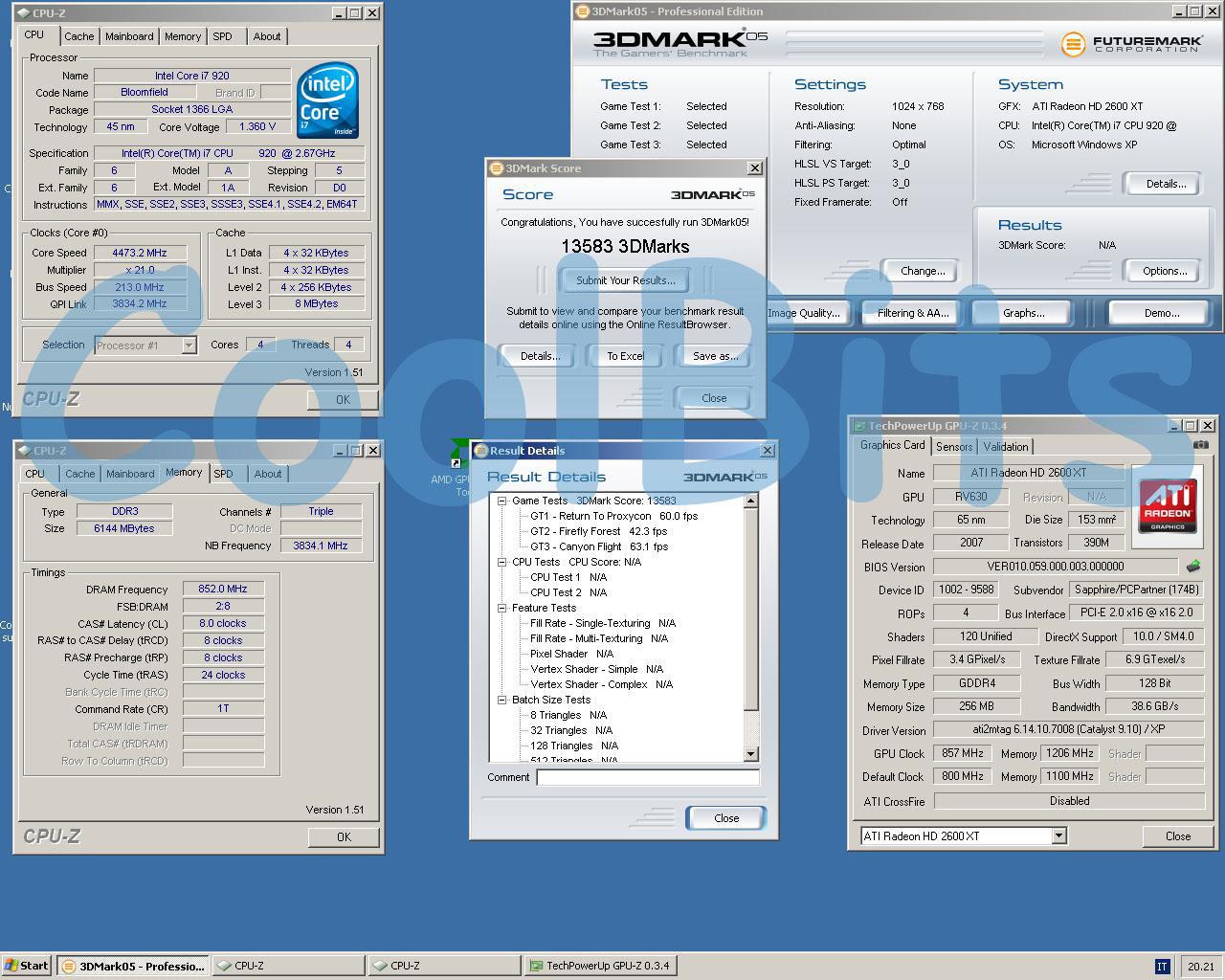
Task: Click Submit Your Results button
Action: point(625,280)
